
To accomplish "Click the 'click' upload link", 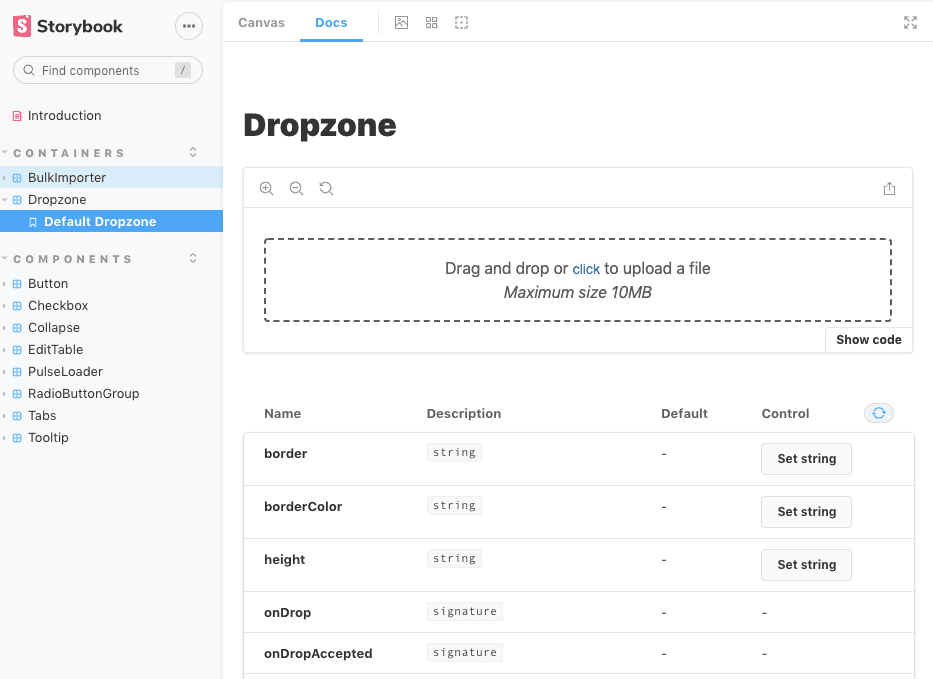I will pyautogui.click(x=586, y=269).
